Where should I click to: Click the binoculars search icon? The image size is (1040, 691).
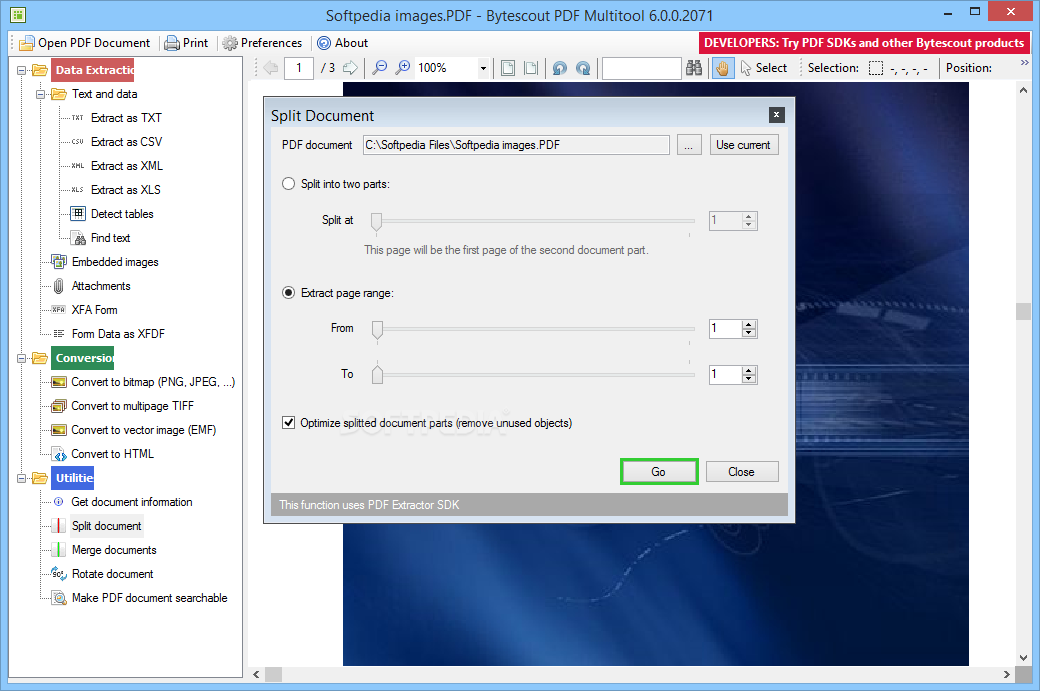[x=694, y=68]
